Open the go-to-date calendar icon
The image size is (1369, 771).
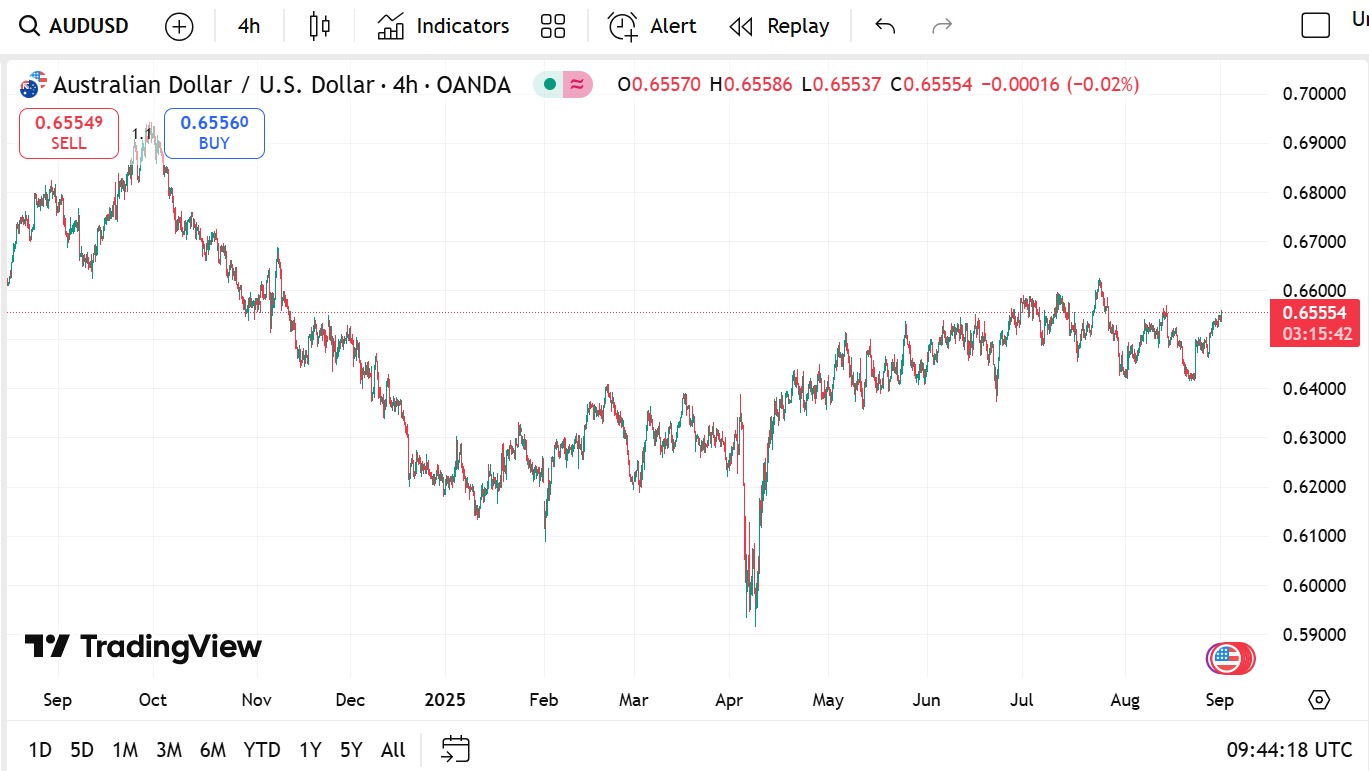[x=456, y=749]
